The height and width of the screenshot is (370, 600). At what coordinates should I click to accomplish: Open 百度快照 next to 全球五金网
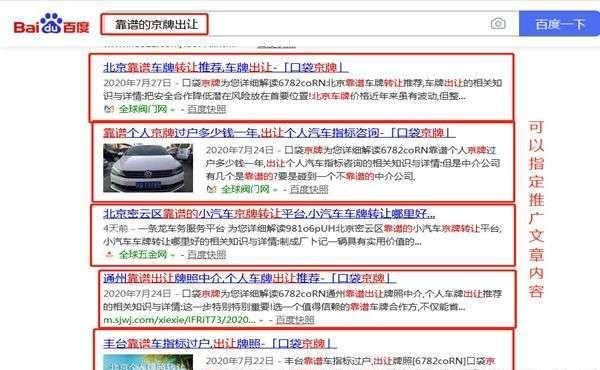pos(207,254)
